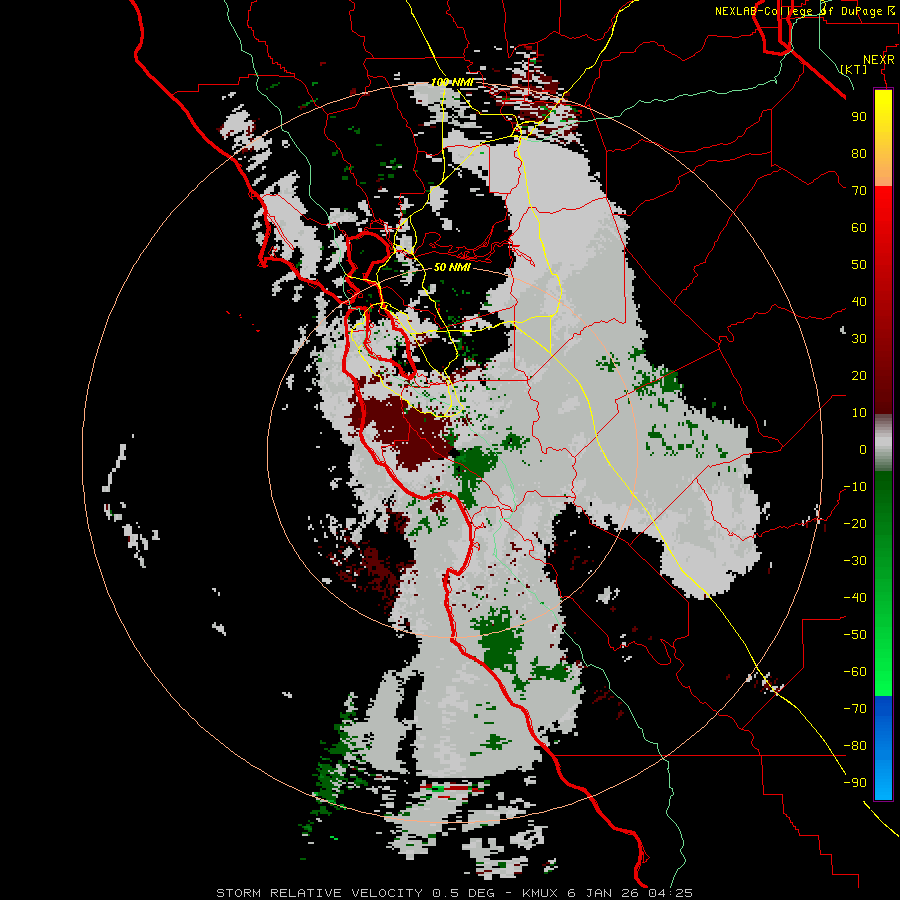900x900 pixels.
Task: Click the 40 value on velocity scale
Action: [x=859, y=301]
